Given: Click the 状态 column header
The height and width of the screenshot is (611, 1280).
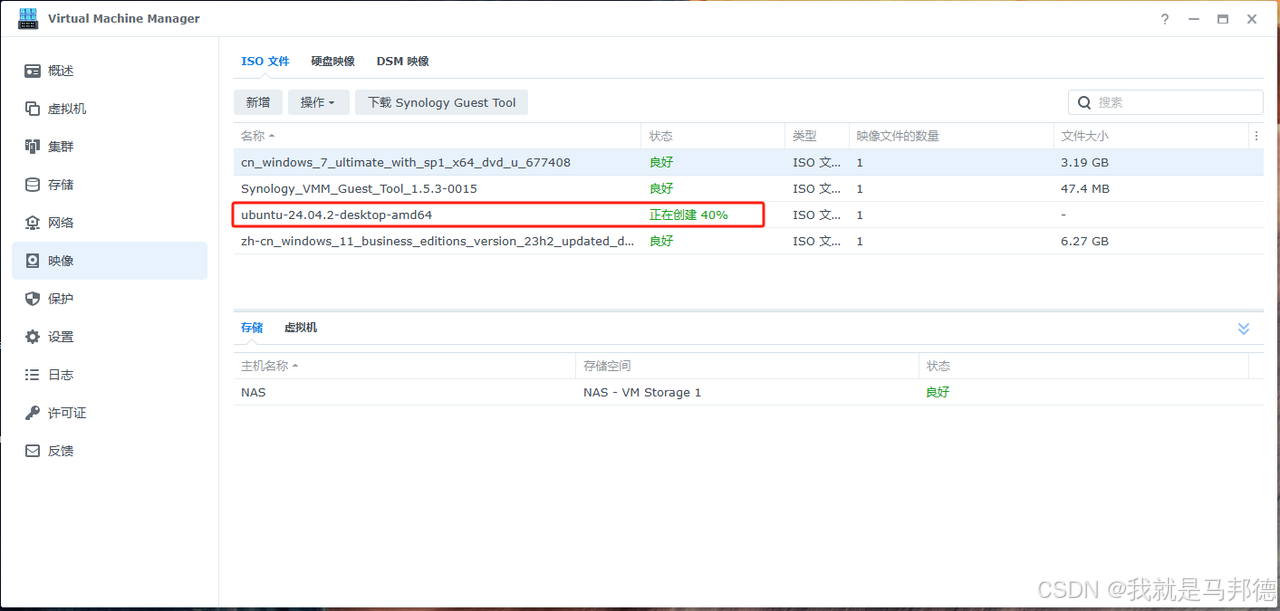Looking at the screenshot, I should [713, 136].
